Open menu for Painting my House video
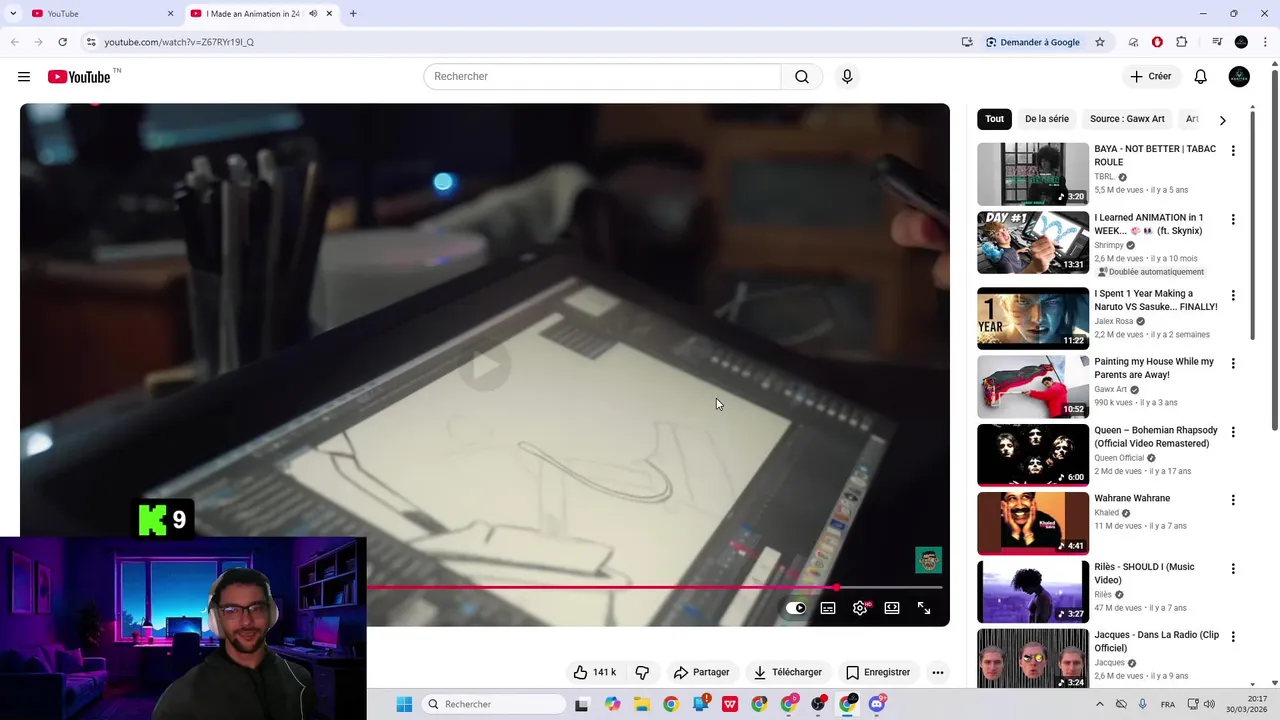The image size is (1280, 720). (1233, 363)
